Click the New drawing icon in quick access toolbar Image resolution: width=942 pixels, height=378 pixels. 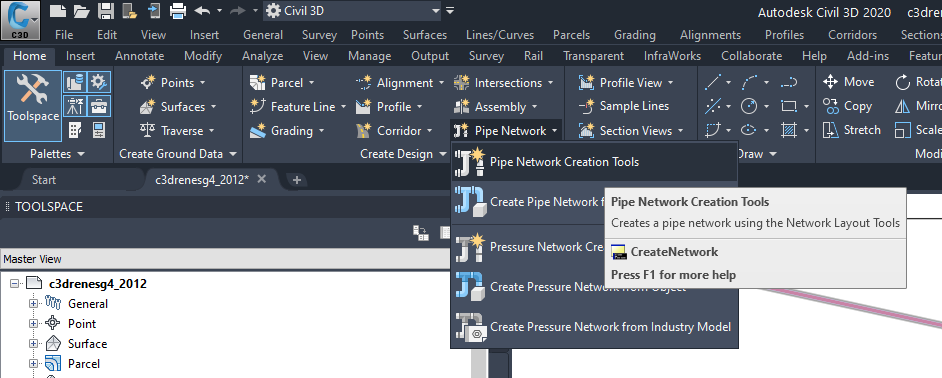[58, 10]
